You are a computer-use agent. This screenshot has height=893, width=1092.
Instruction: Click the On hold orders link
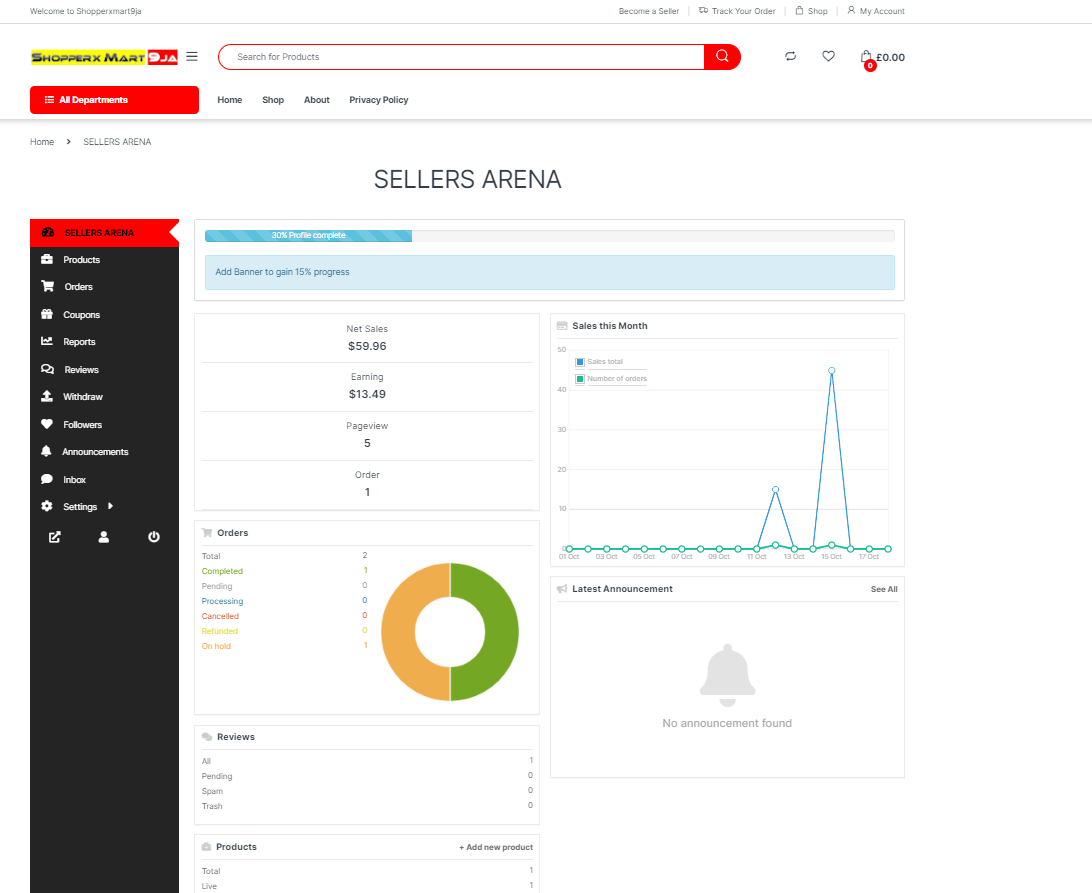216,646
